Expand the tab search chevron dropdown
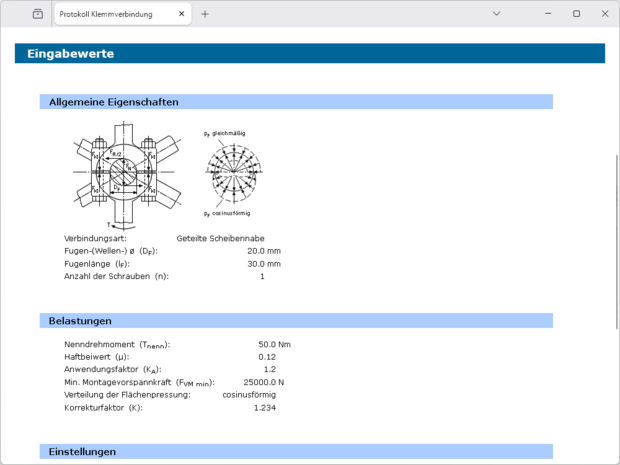Screen dimensions: 620x465 click(497, 14)
